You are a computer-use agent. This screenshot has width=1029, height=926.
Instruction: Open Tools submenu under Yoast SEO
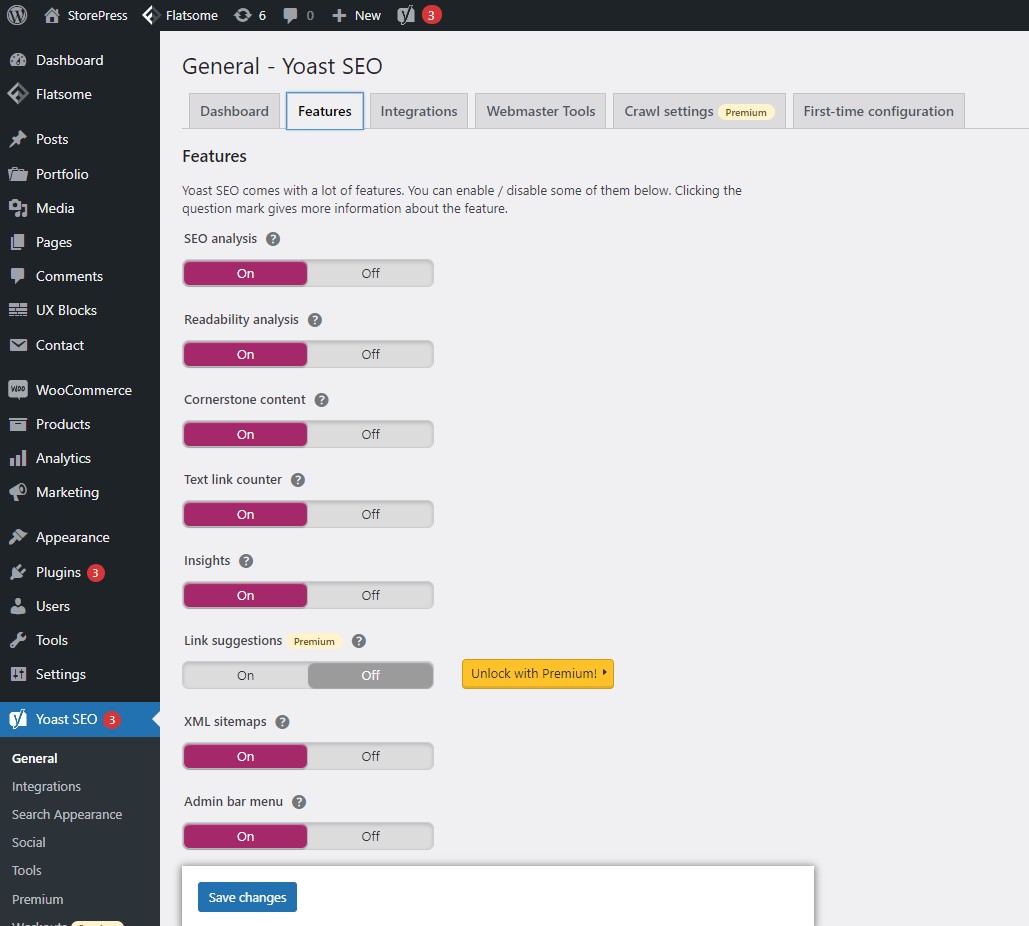pyautogui.click(x=27, y=871)
